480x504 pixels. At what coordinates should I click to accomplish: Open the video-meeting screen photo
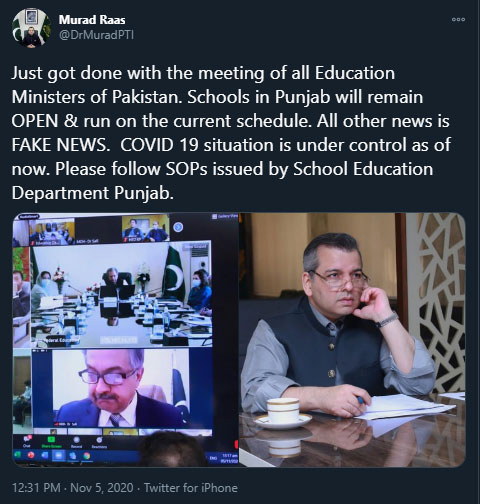(125, 340)
